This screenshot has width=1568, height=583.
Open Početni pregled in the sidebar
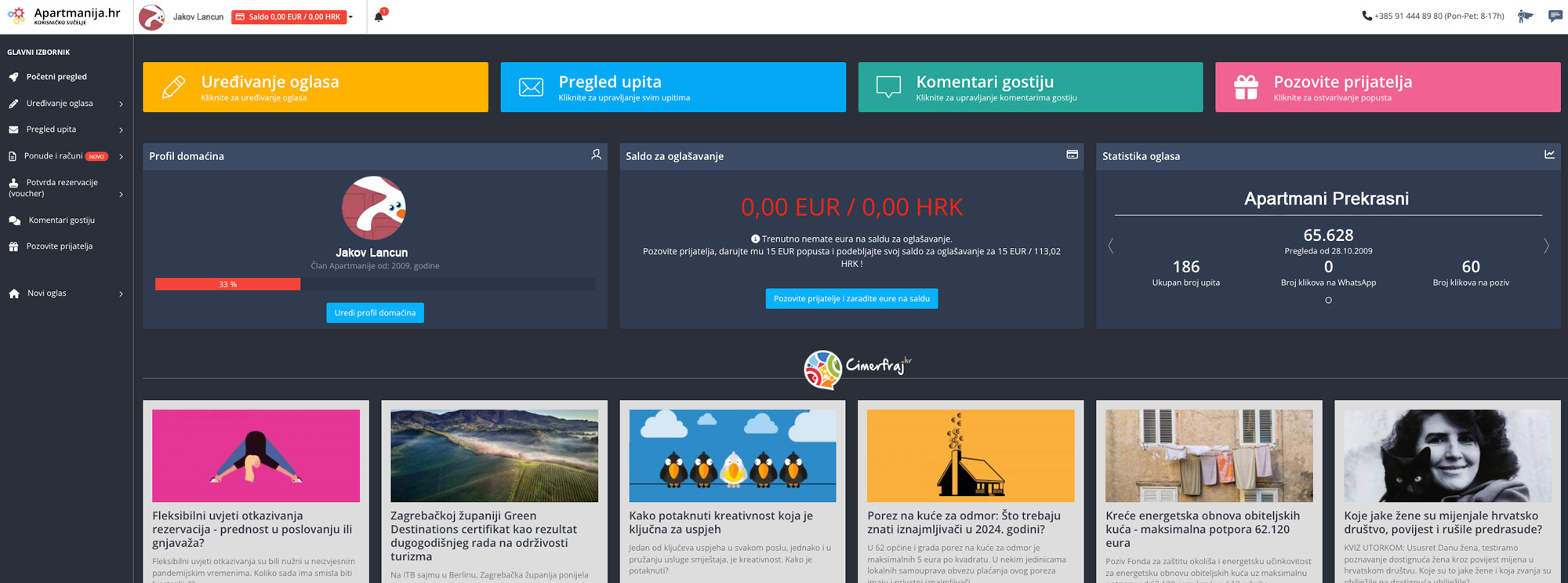tap(56, 77)
